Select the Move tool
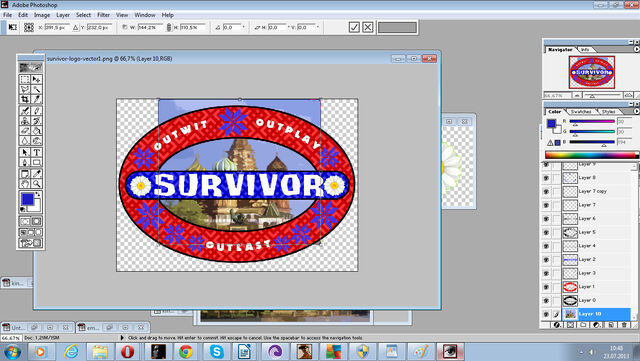The image size is (640, 361). tap(36, 79)
